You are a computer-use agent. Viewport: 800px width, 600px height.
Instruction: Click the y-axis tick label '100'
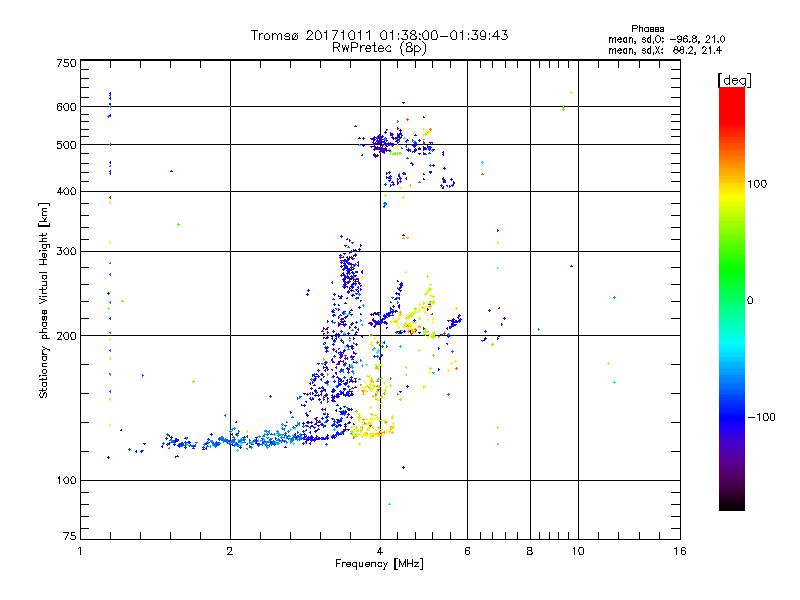[66, 481]
